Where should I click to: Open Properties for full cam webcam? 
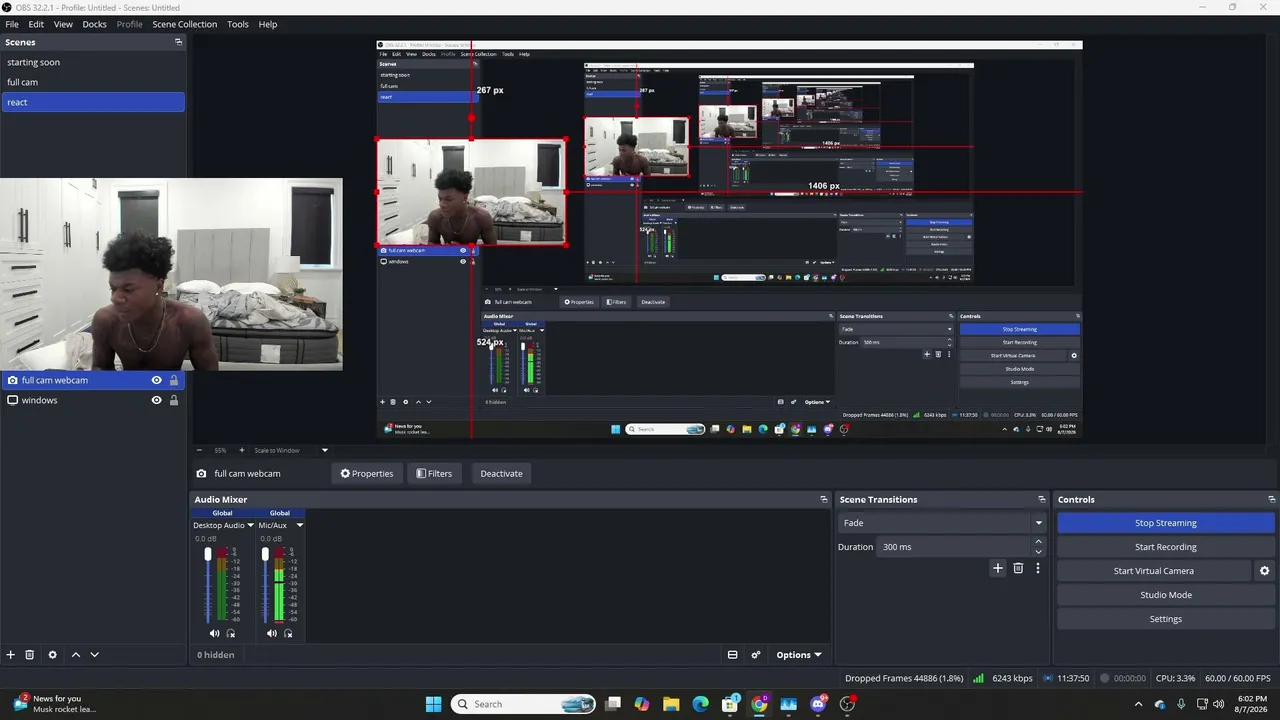click(366, 474)
